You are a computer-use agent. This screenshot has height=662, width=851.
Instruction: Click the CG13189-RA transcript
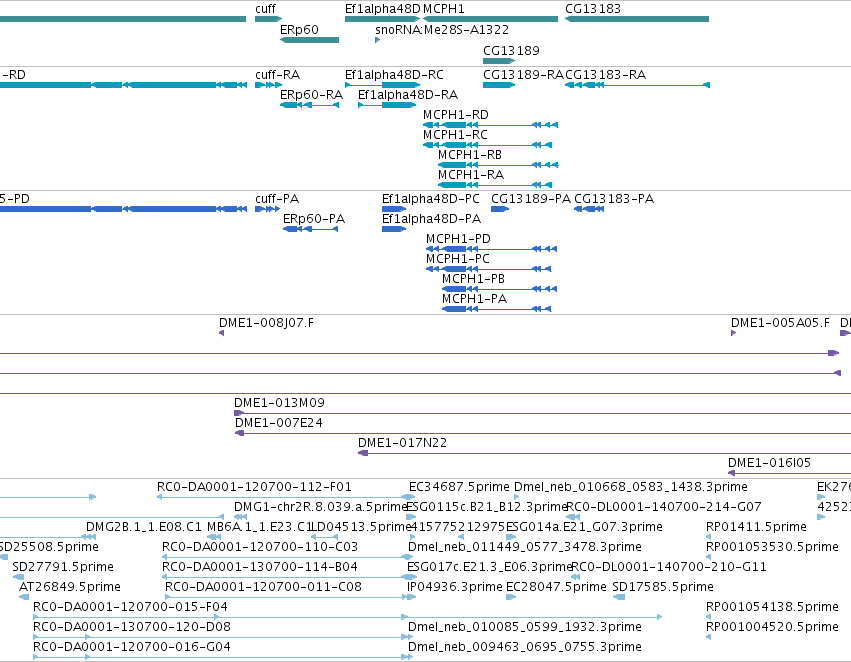point(499,85)
